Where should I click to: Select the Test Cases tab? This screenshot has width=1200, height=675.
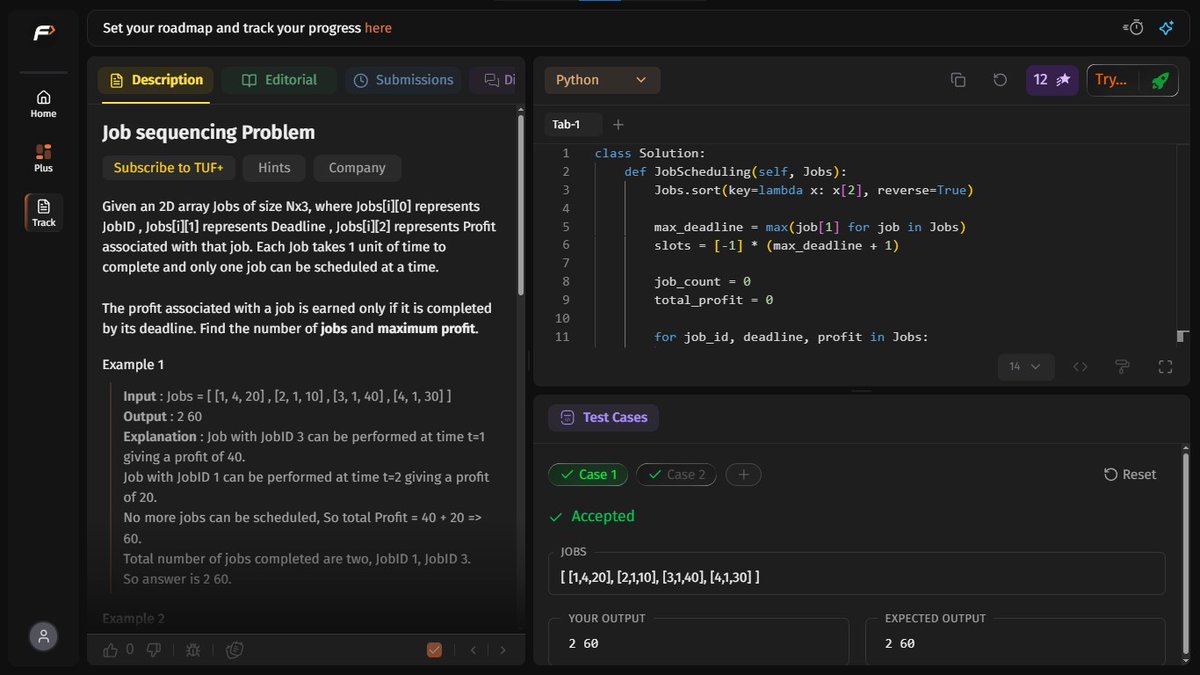pyautogui.click(x=603, y=417)
